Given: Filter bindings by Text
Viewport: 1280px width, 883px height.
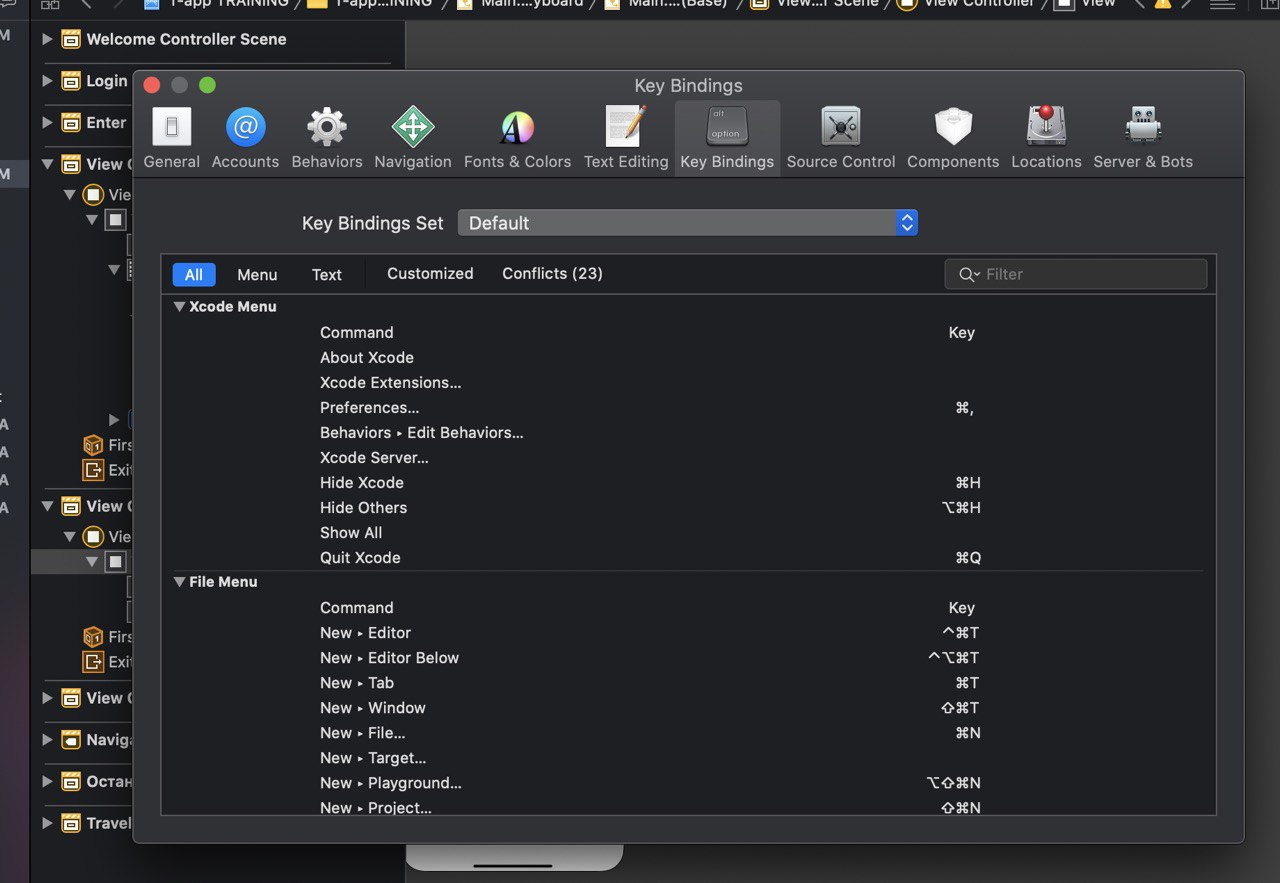Looking at the screenshot, I should coord(327,274).
